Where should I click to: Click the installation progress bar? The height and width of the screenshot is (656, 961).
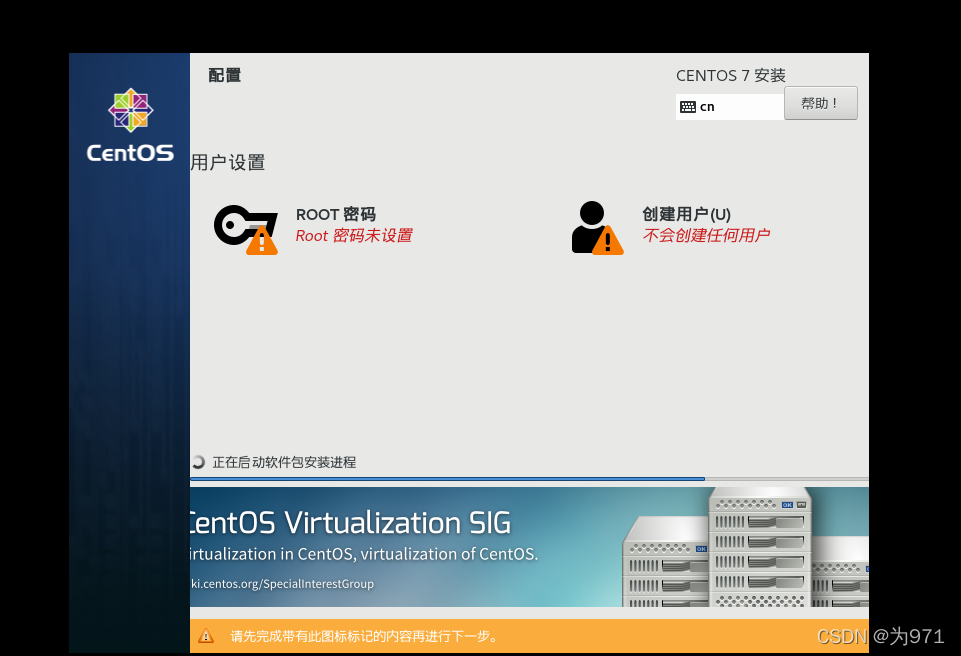530,478
